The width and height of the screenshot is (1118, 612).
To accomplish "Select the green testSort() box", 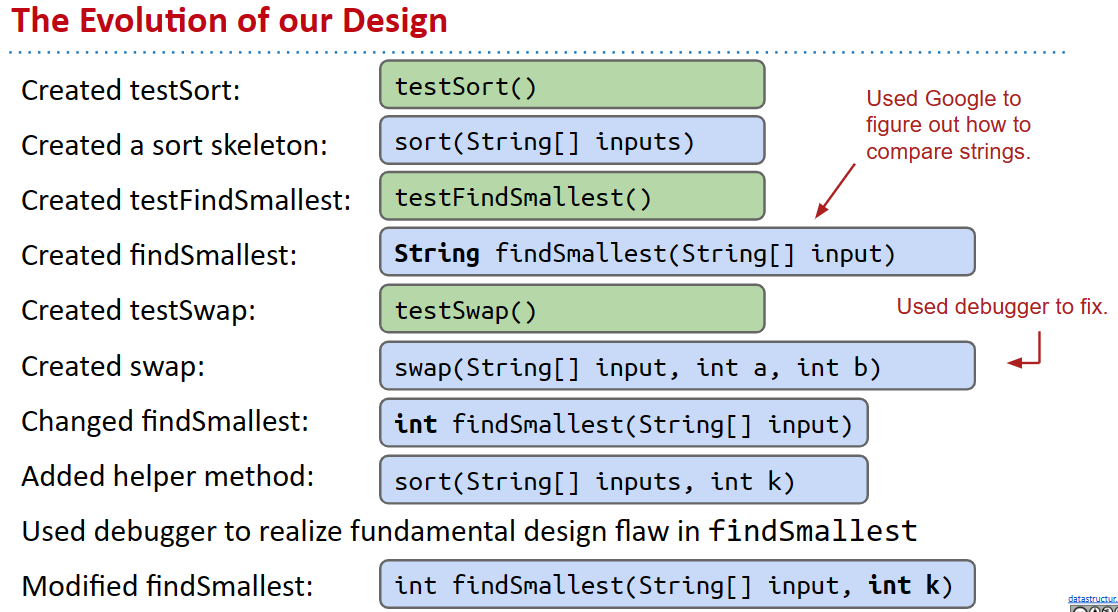I will pyautogui.click(x=571, y=85).
